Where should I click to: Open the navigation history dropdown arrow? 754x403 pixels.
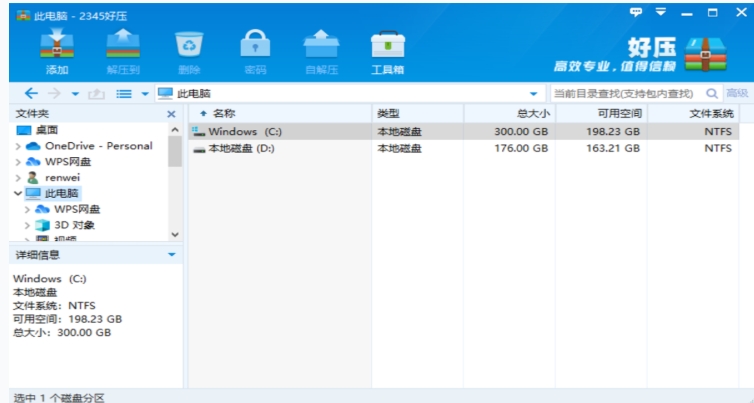click(x=75, y=94)
